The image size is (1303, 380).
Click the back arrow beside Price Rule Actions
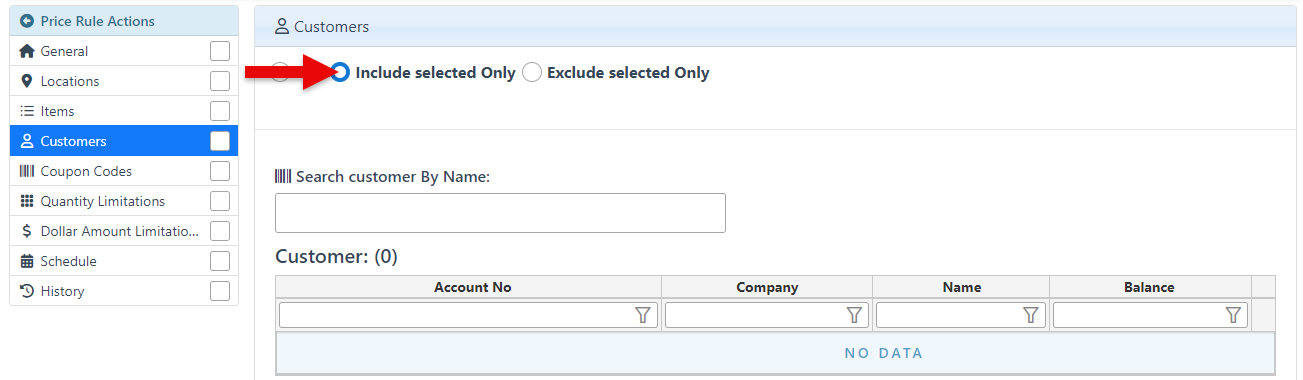click(27, 21)
